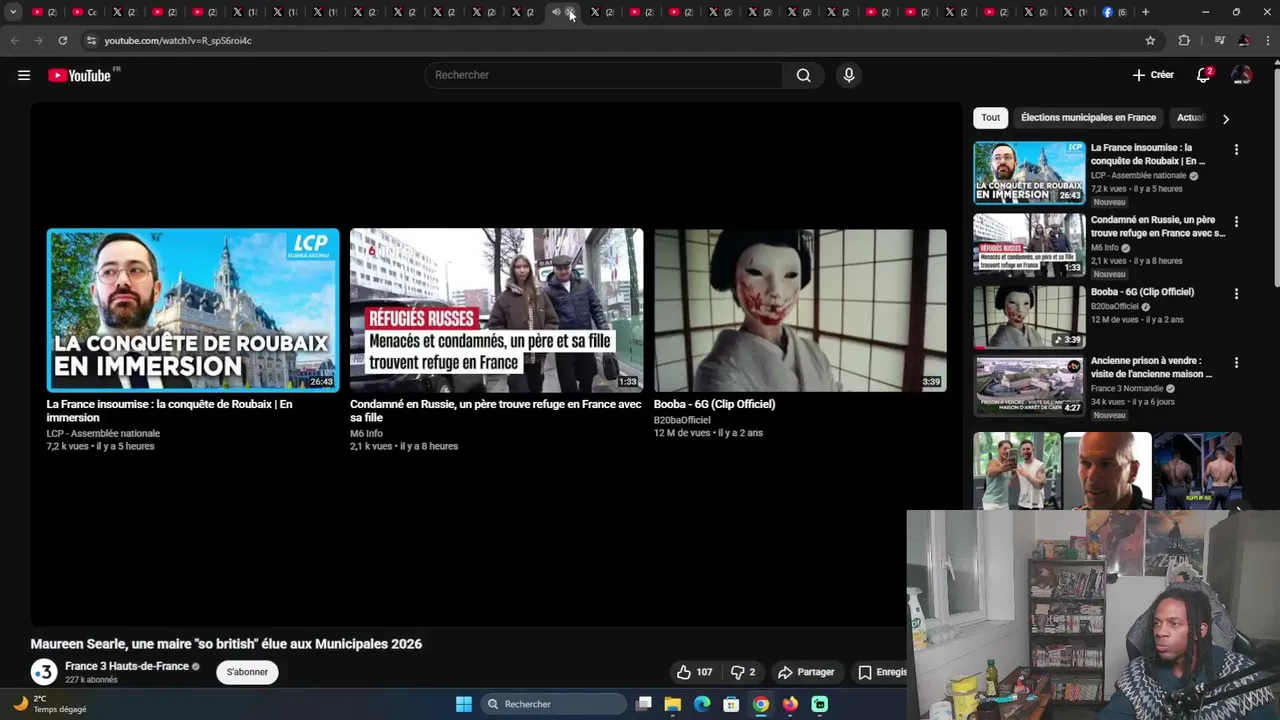Open options for Condamné en Russie sidebar video

pos(1236,221)
